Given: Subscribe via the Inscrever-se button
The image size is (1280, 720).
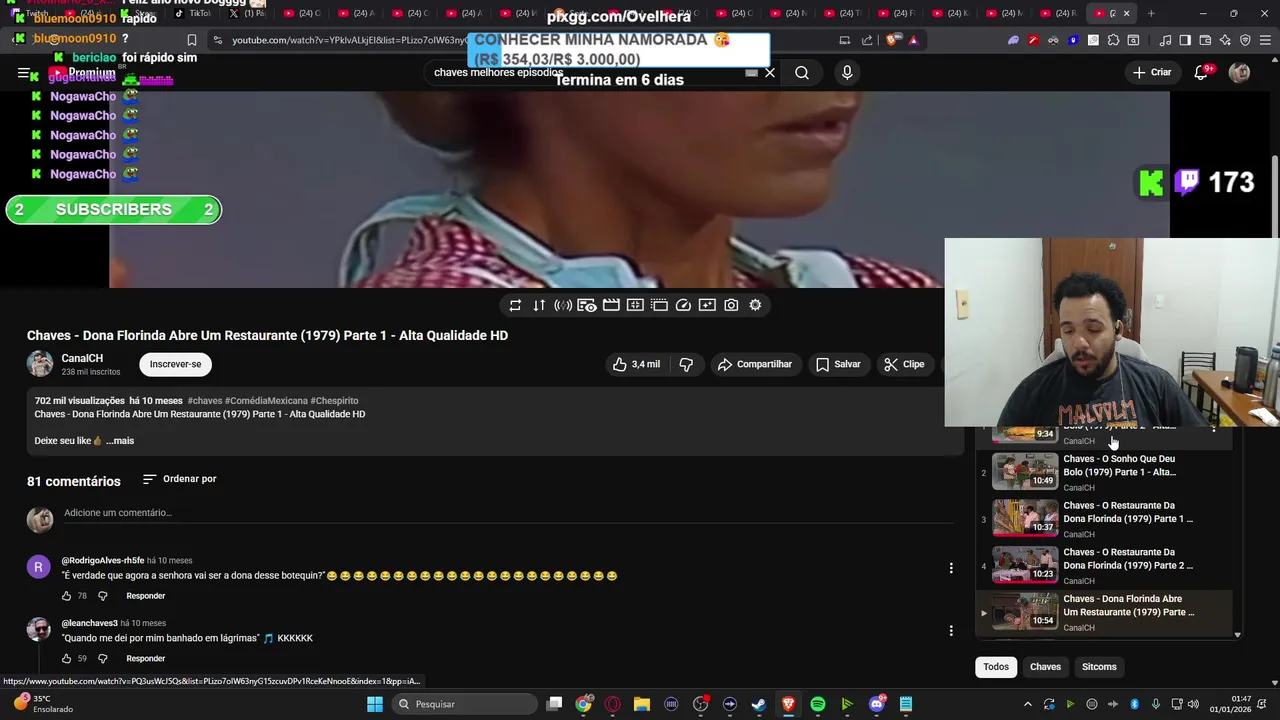Looking at the screenshot, I should (175, 364).
